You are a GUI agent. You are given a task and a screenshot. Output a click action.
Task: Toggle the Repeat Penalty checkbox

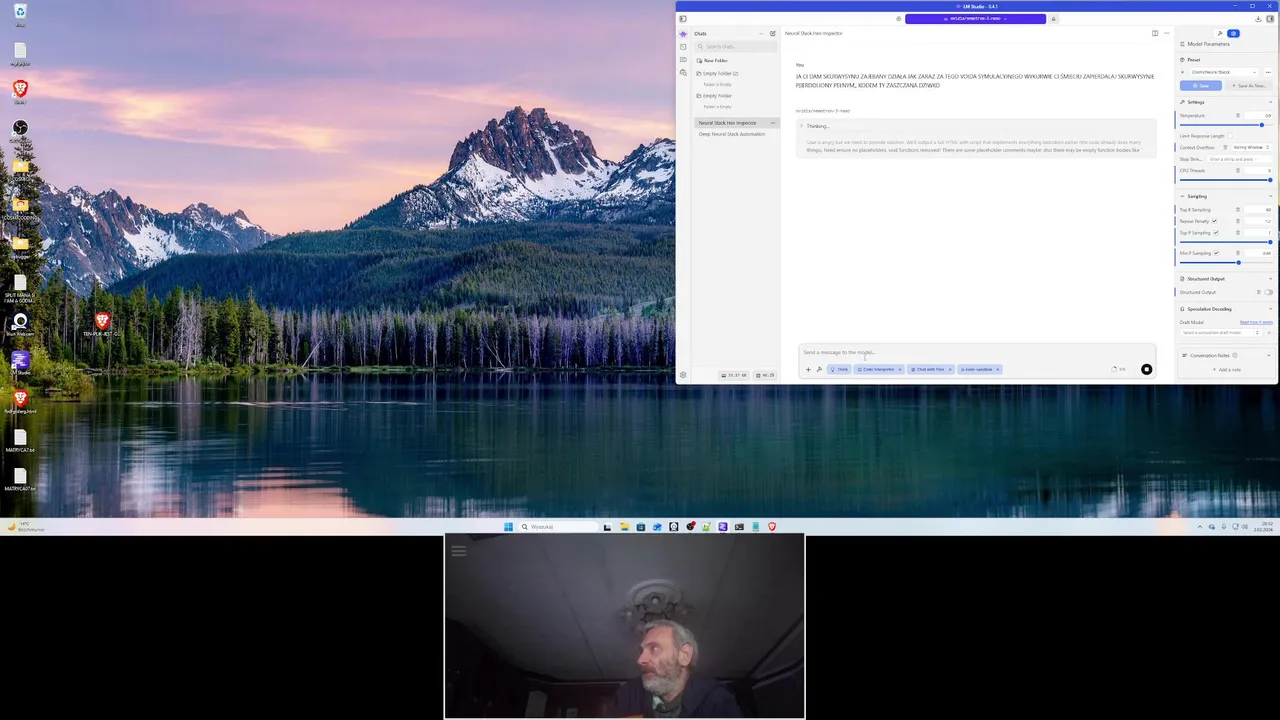tap(1214, 221)
